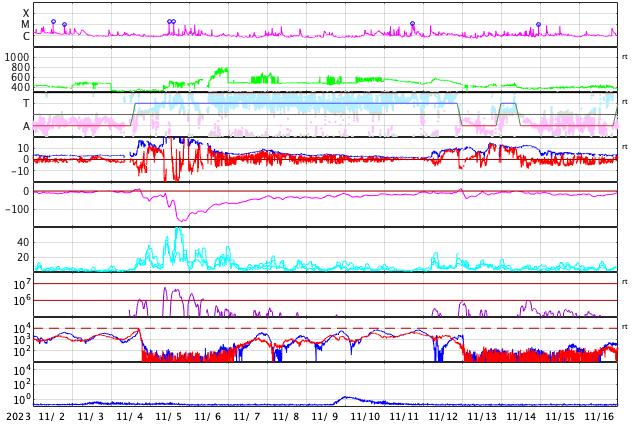Viewport: 634px width, 424px height.
Task: Select the "400" label on the green panel
Action: click(20, 87)
